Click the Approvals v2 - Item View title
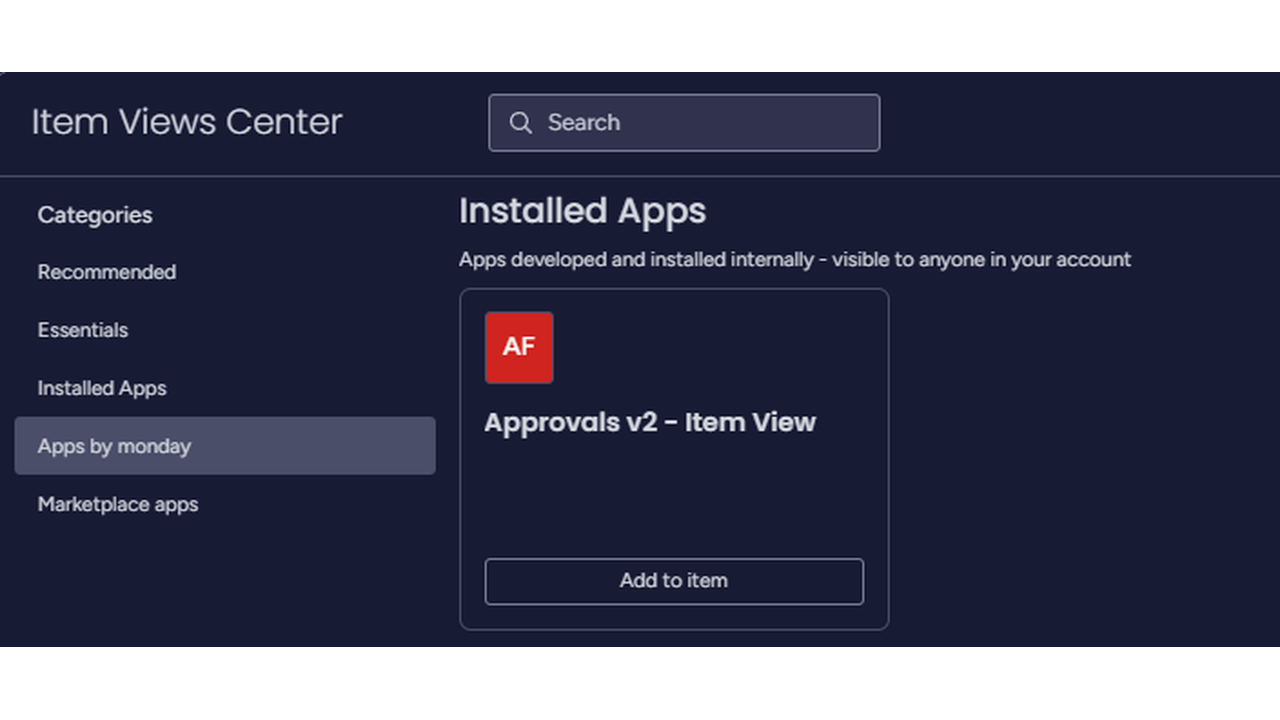 tap(650, 422)
